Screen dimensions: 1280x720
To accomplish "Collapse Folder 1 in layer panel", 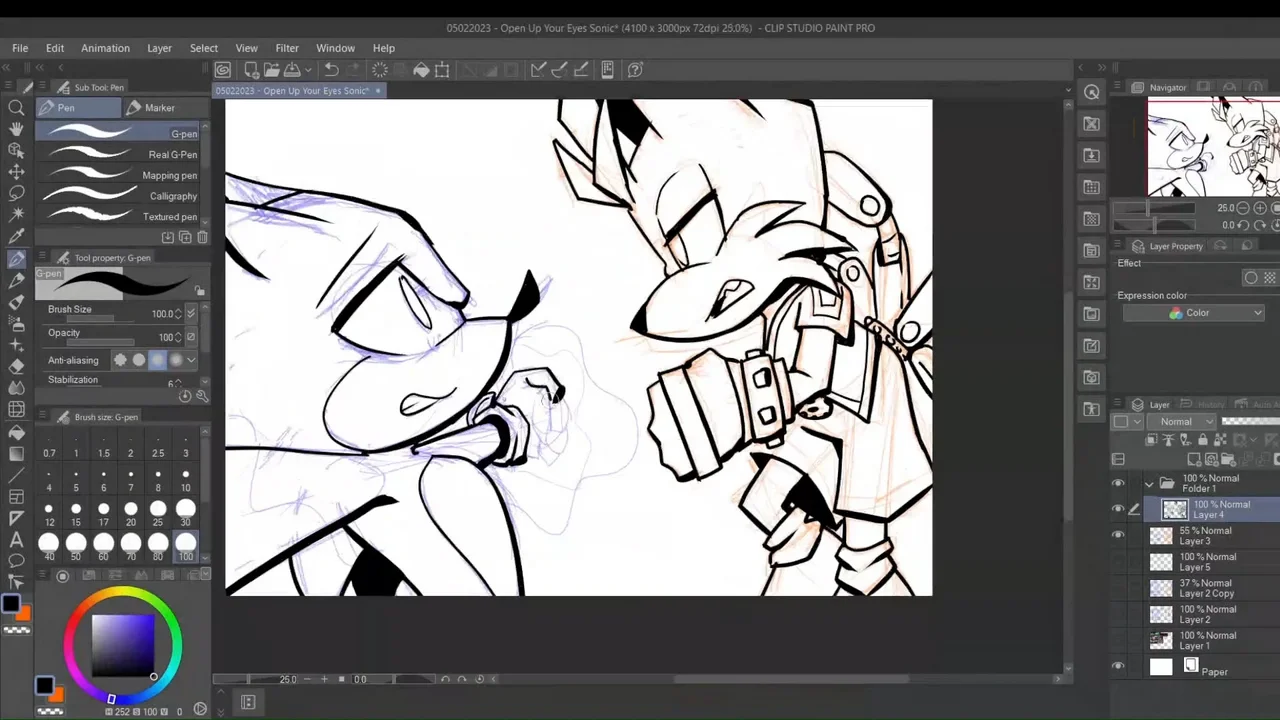I will tap(1149, 483).
